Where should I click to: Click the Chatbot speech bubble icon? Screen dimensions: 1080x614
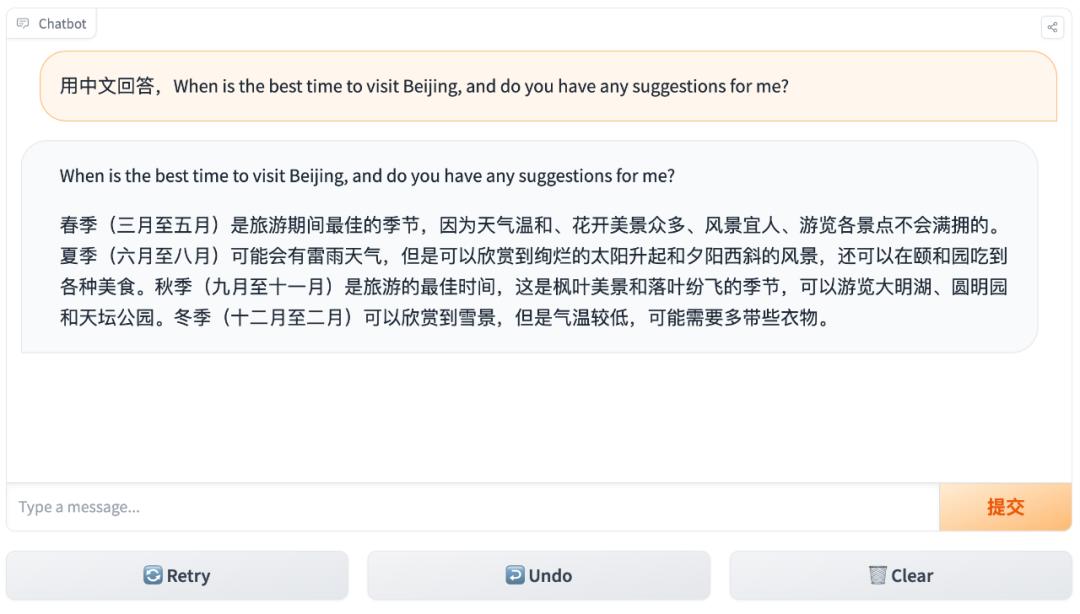click(x=23, y=24)
